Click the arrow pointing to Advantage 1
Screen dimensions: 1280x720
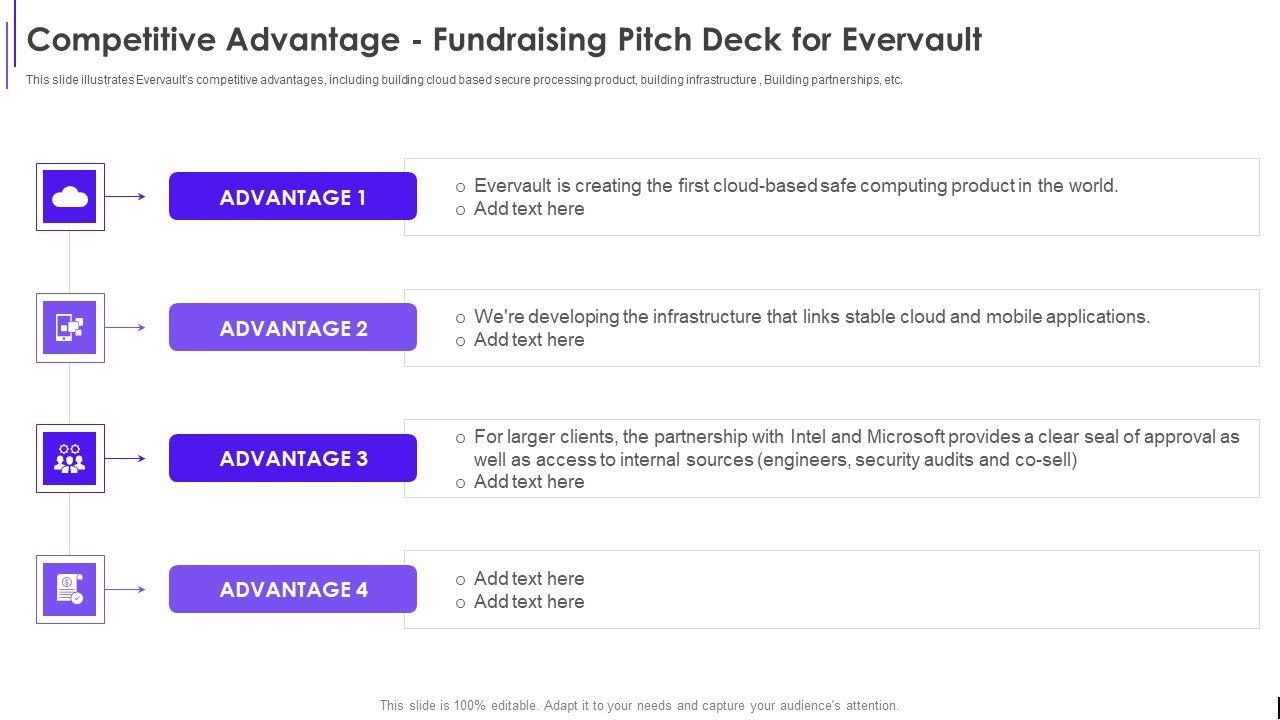126,197
